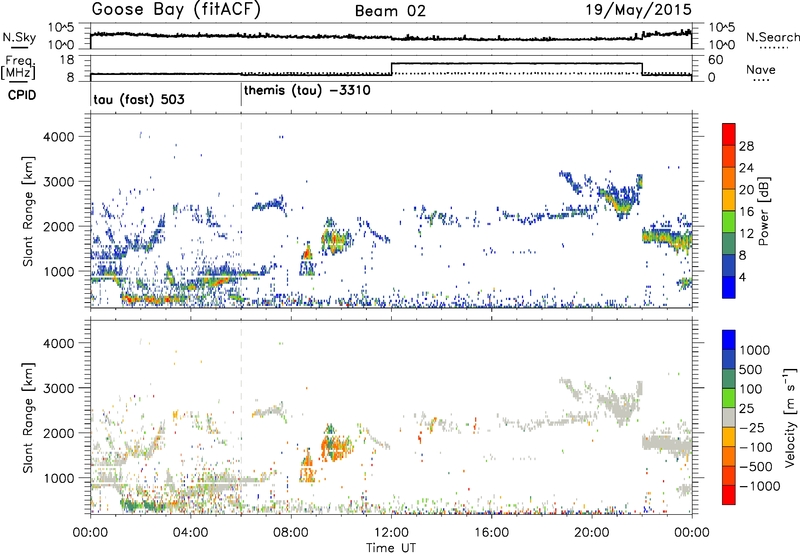Click the 'Beam 02' label
Screen dimensions: 800x554
(x=390, y=11)
